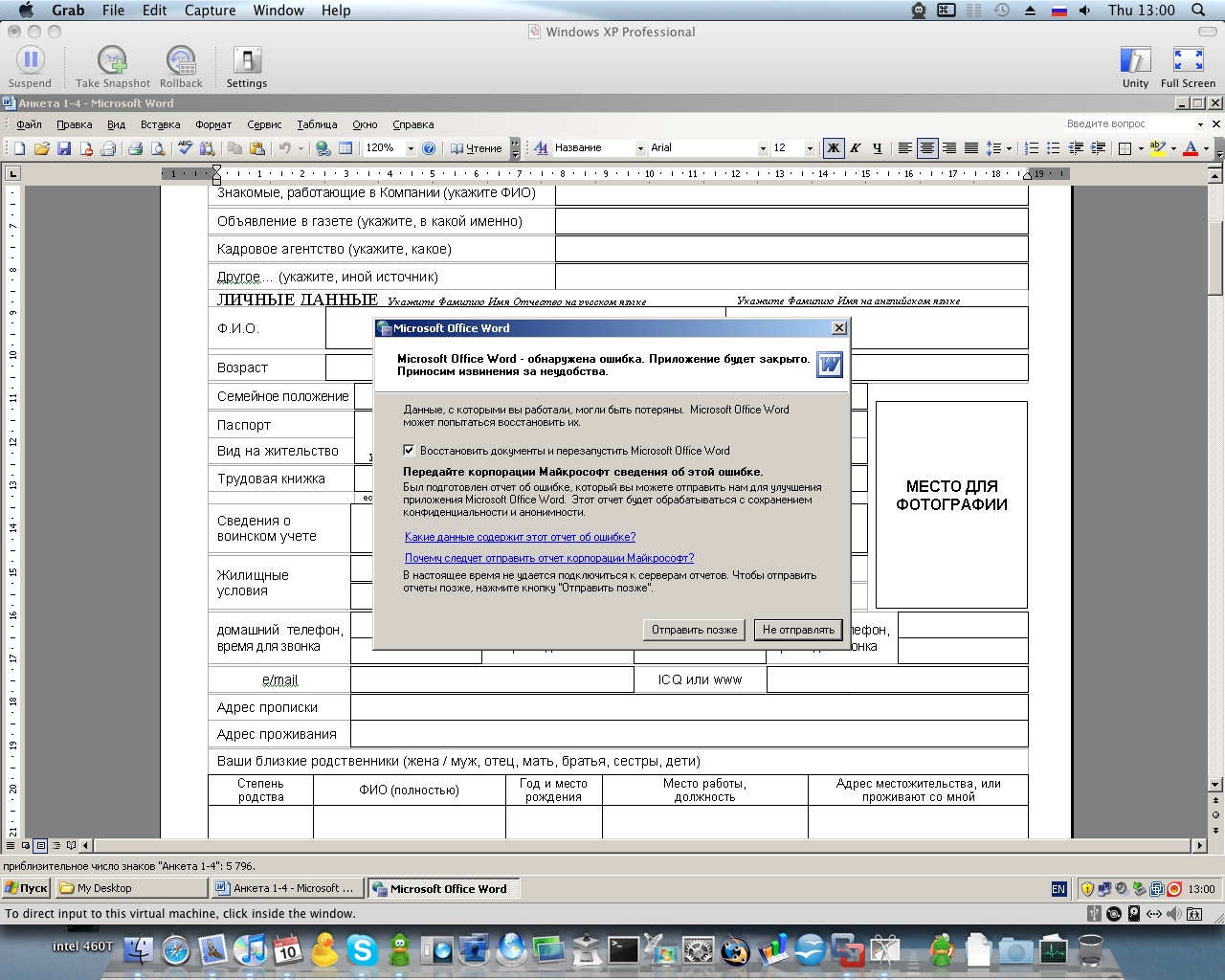Open the Таблица menu
Image resolution: width=1225 pixels, height=980 pixels.
point(317,124)
